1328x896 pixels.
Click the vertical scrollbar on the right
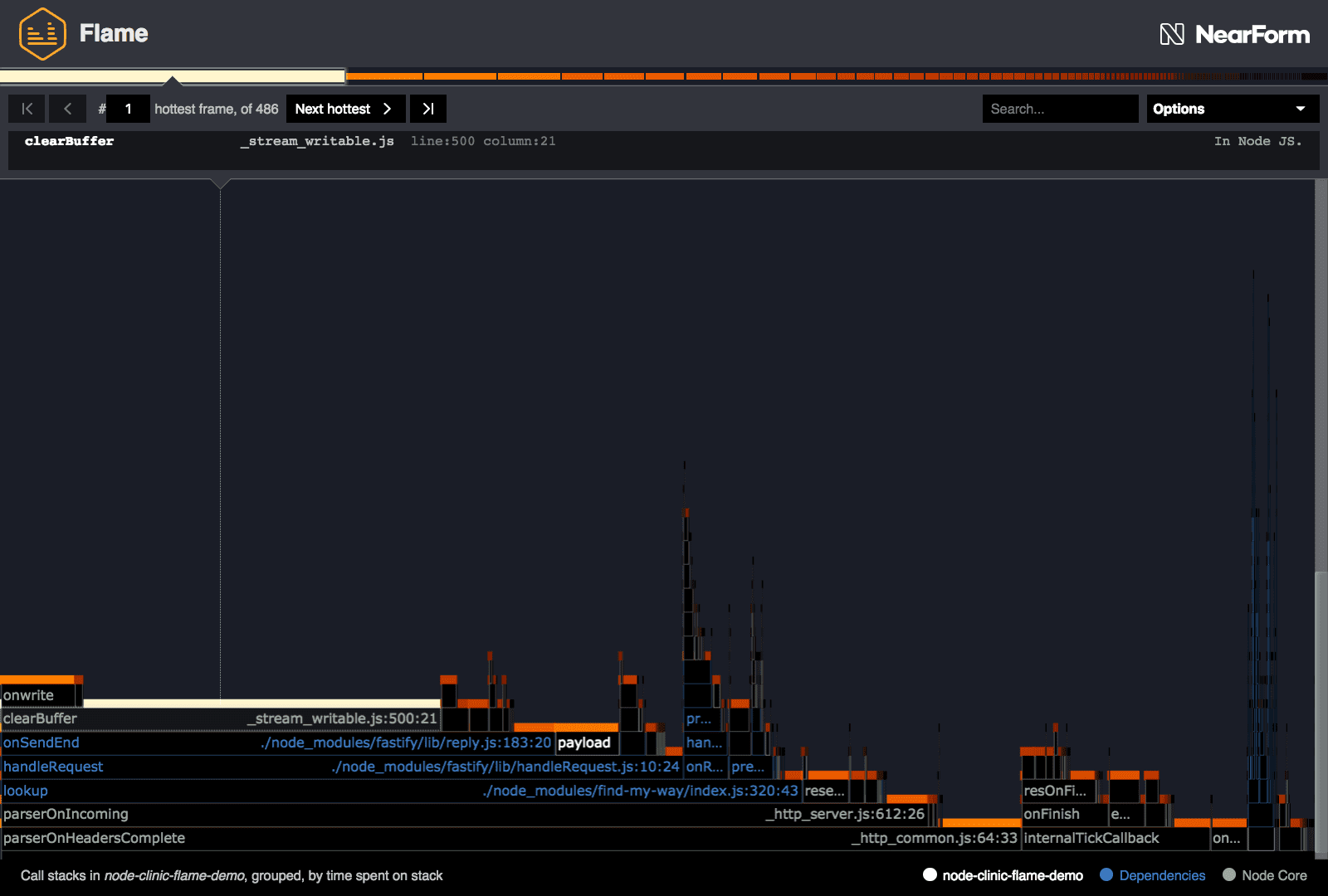point(1321,705)
